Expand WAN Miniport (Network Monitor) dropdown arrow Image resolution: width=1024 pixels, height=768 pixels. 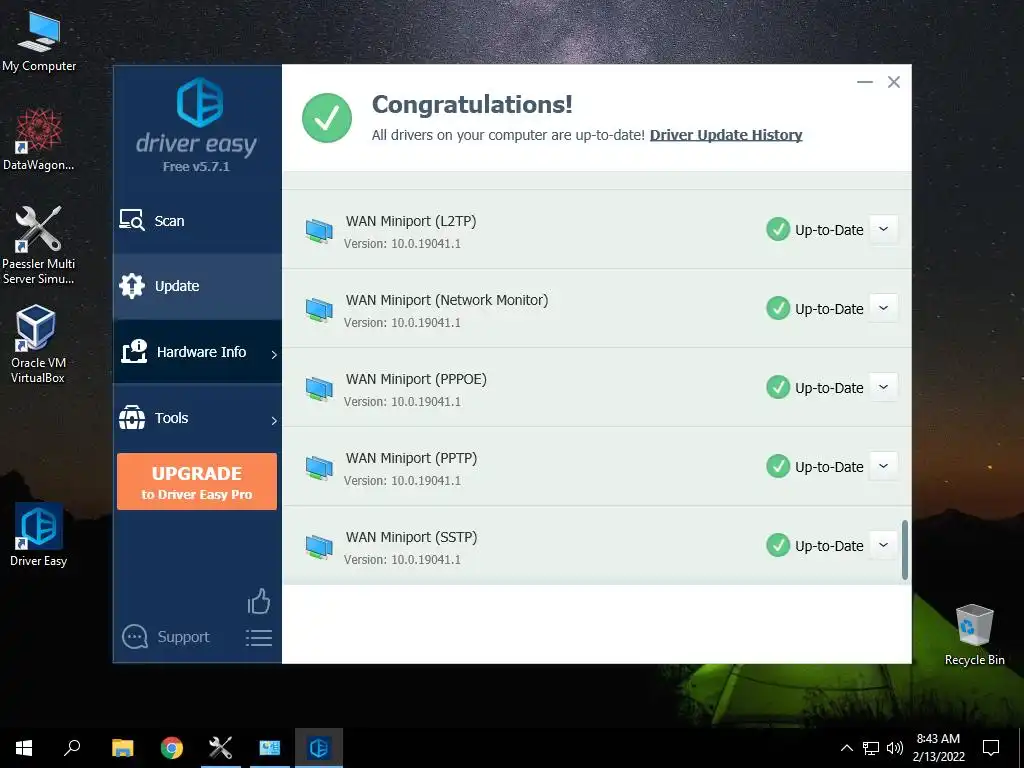tap(884, 308)
